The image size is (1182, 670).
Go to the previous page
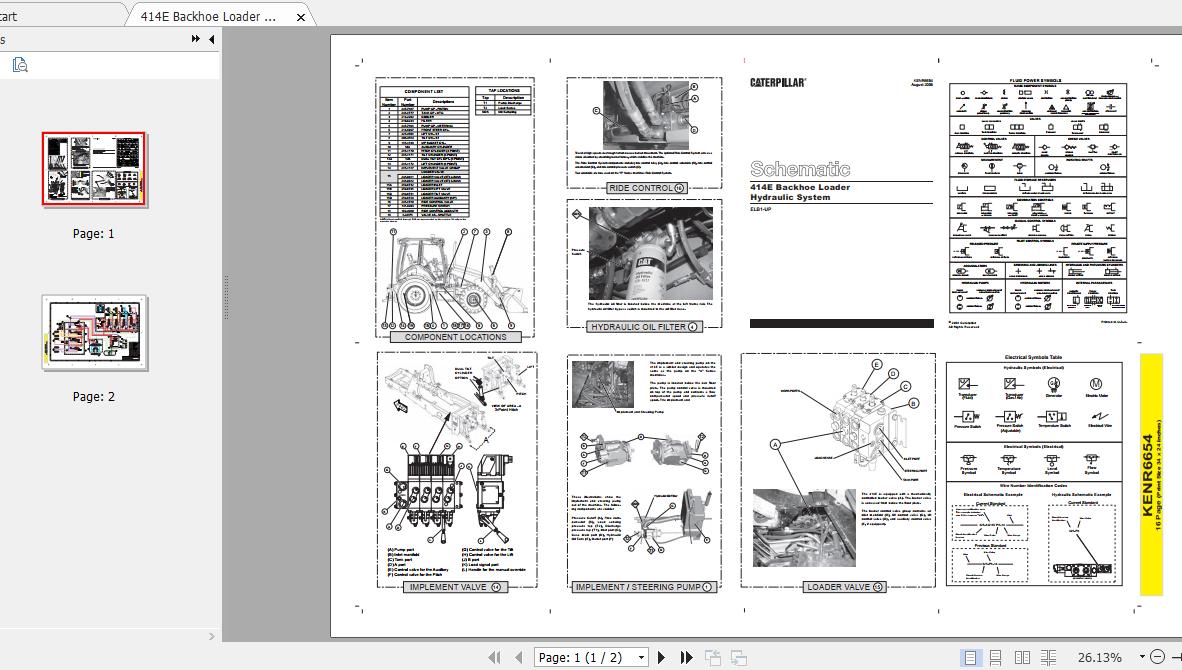click(x=520, y=657)
